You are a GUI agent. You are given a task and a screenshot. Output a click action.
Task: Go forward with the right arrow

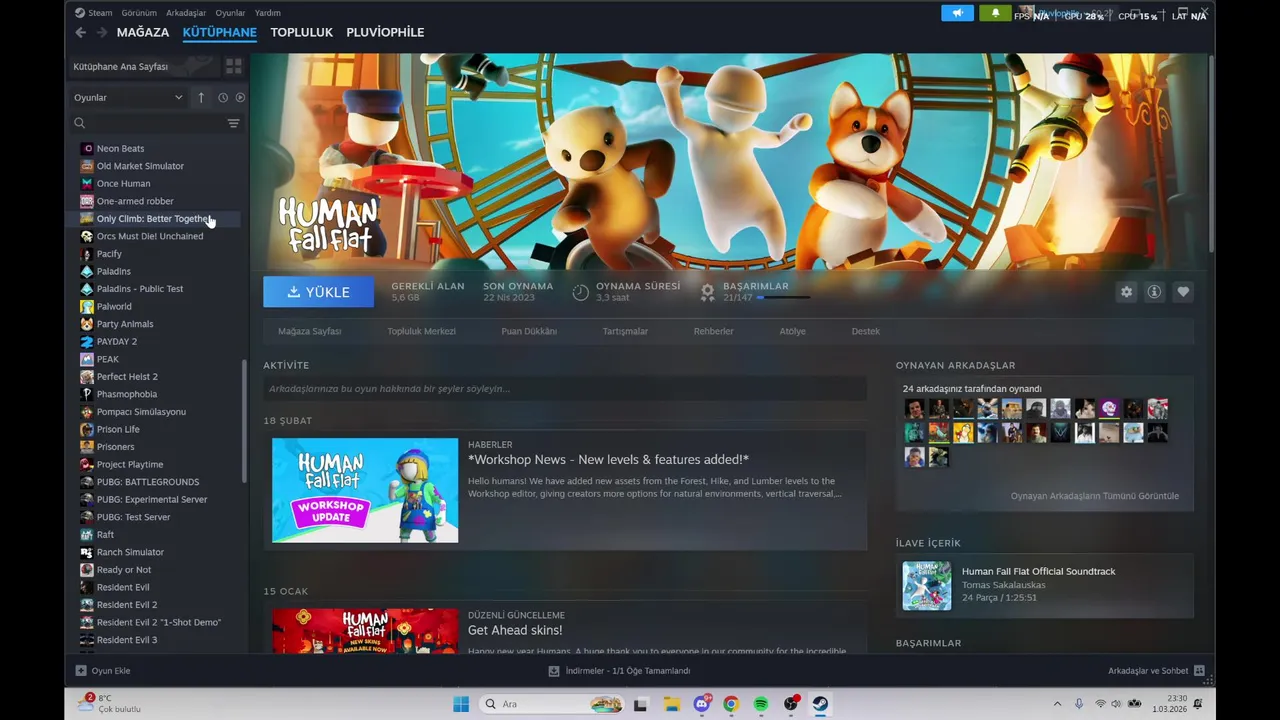click(102, 32)
